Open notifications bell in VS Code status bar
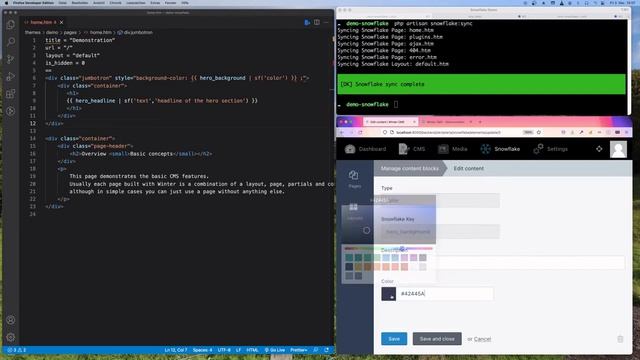 [327, 350]
